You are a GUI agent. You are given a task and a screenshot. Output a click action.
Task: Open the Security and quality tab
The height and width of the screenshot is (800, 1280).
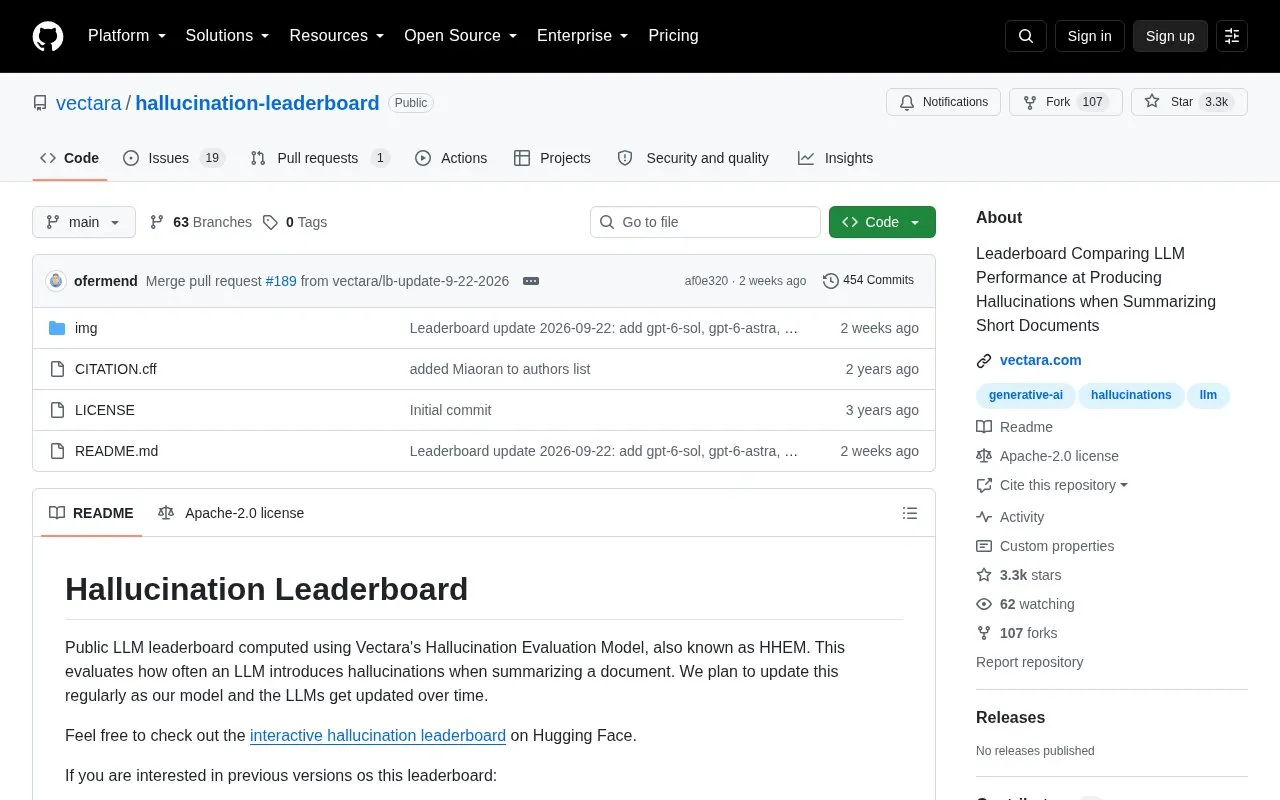693,158
